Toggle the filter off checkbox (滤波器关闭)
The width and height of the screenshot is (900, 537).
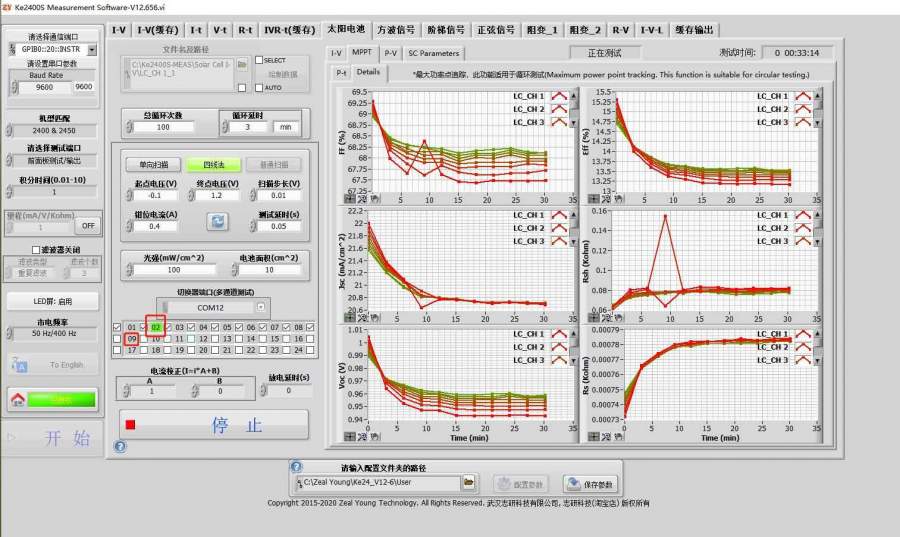34,249
